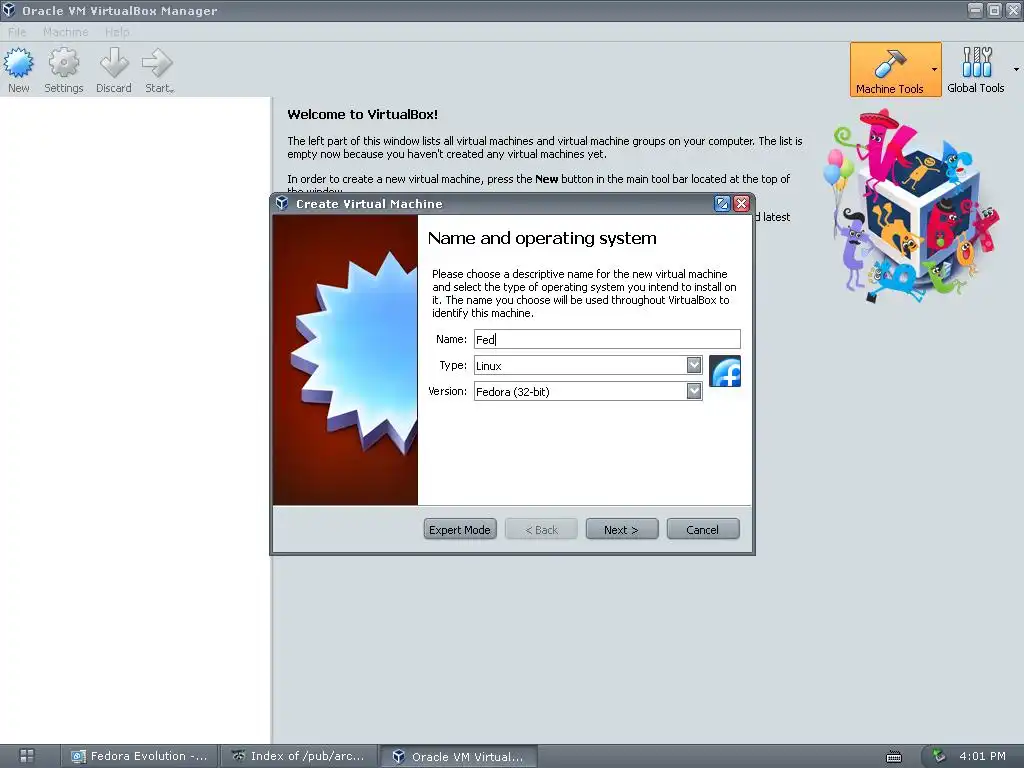Open Global Tools panel
Viewport: 1024px width, 768px height.
click(976, 70)
